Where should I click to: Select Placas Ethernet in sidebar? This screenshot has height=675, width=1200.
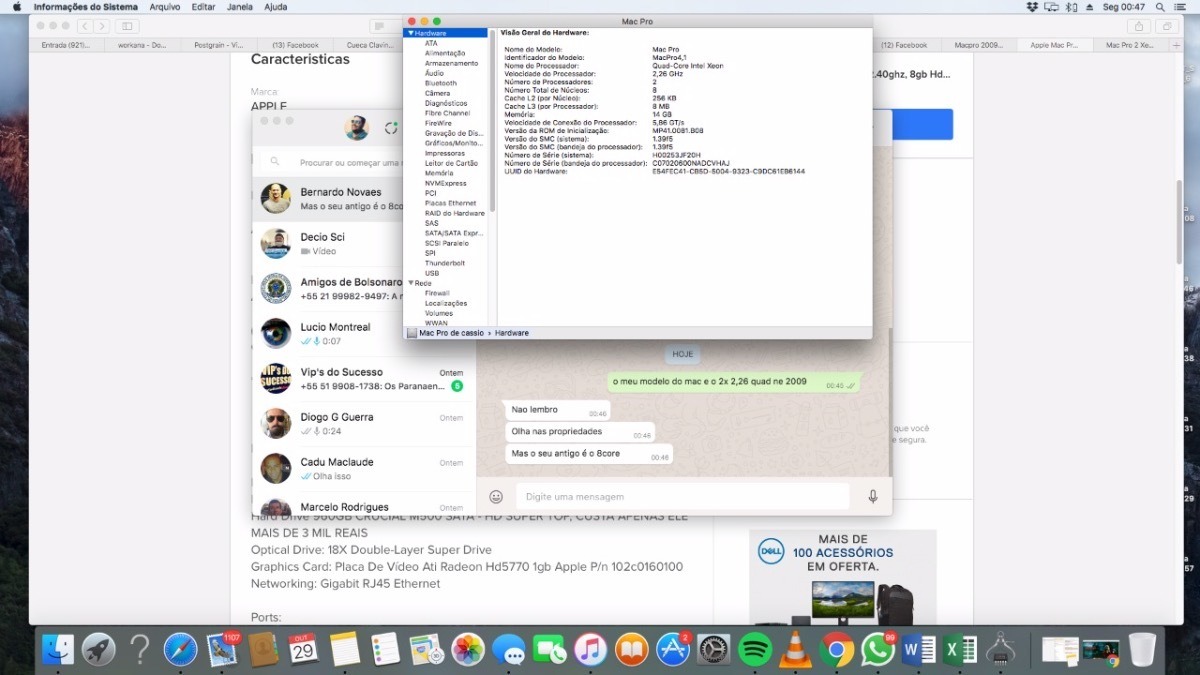pos(450,203)
